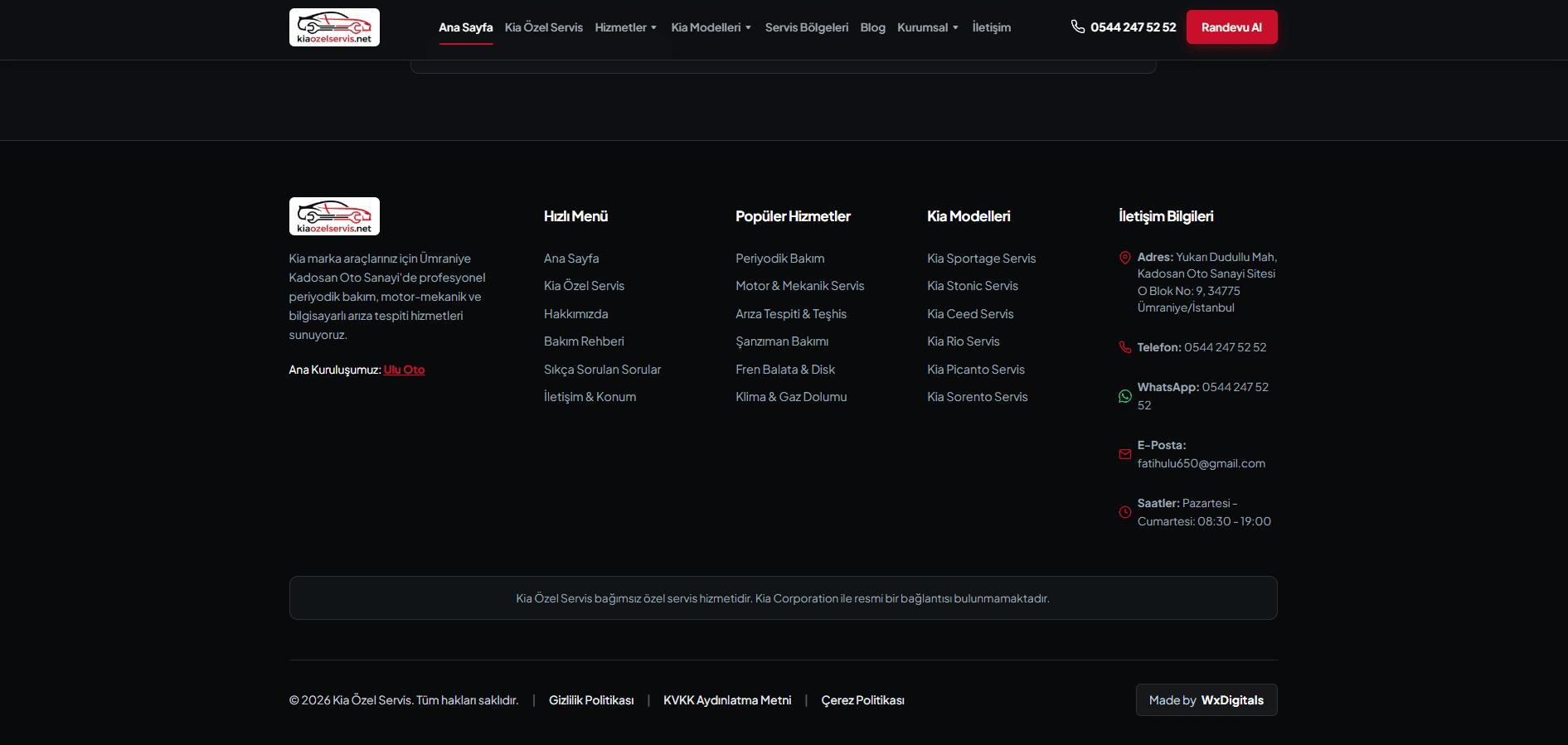1568x745 pixels.
Task: Click the 2026 copyright text
Action: click(404, 700)
